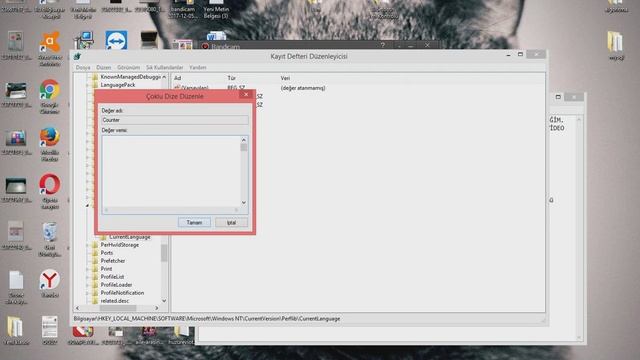Click the folder icon beside Prefetcher

tap(95, 261)
